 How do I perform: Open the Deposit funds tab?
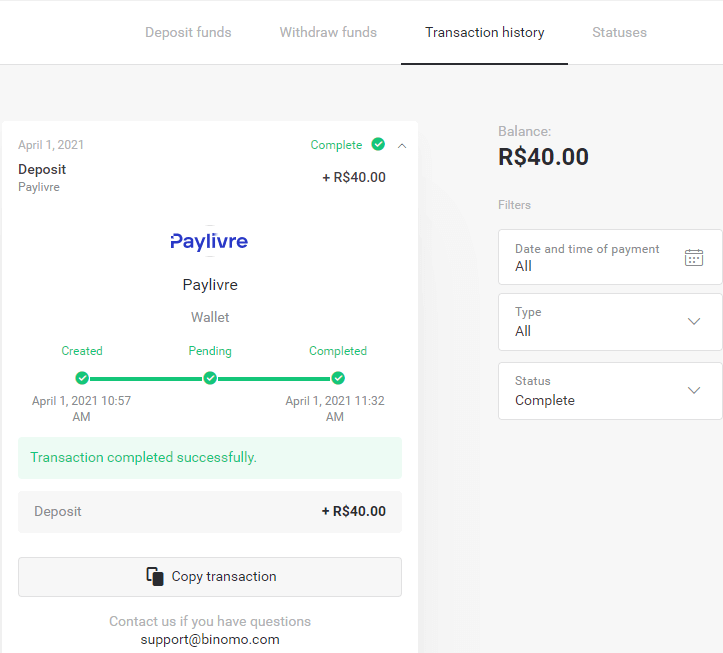(188, 33)
